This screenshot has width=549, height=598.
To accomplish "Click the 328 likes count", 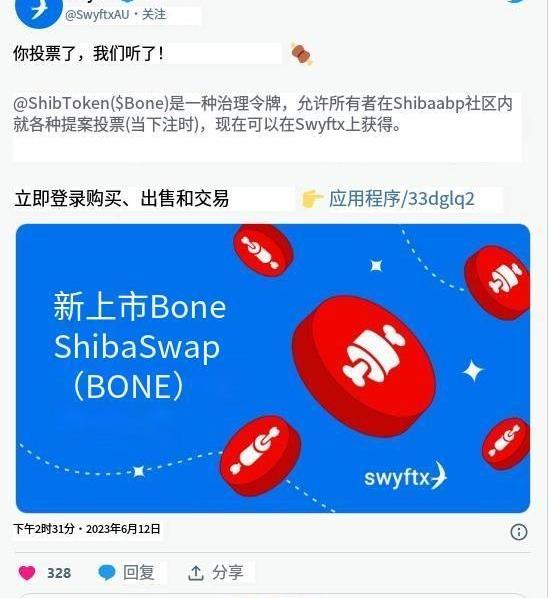I will click(59, 573).
